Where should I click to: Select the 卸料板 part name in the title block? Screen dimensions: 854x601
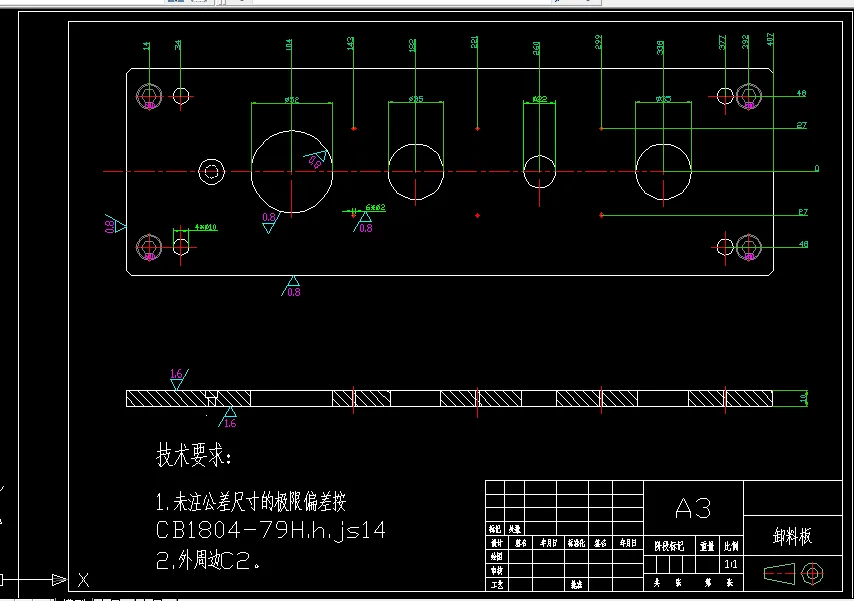(792, 537)
